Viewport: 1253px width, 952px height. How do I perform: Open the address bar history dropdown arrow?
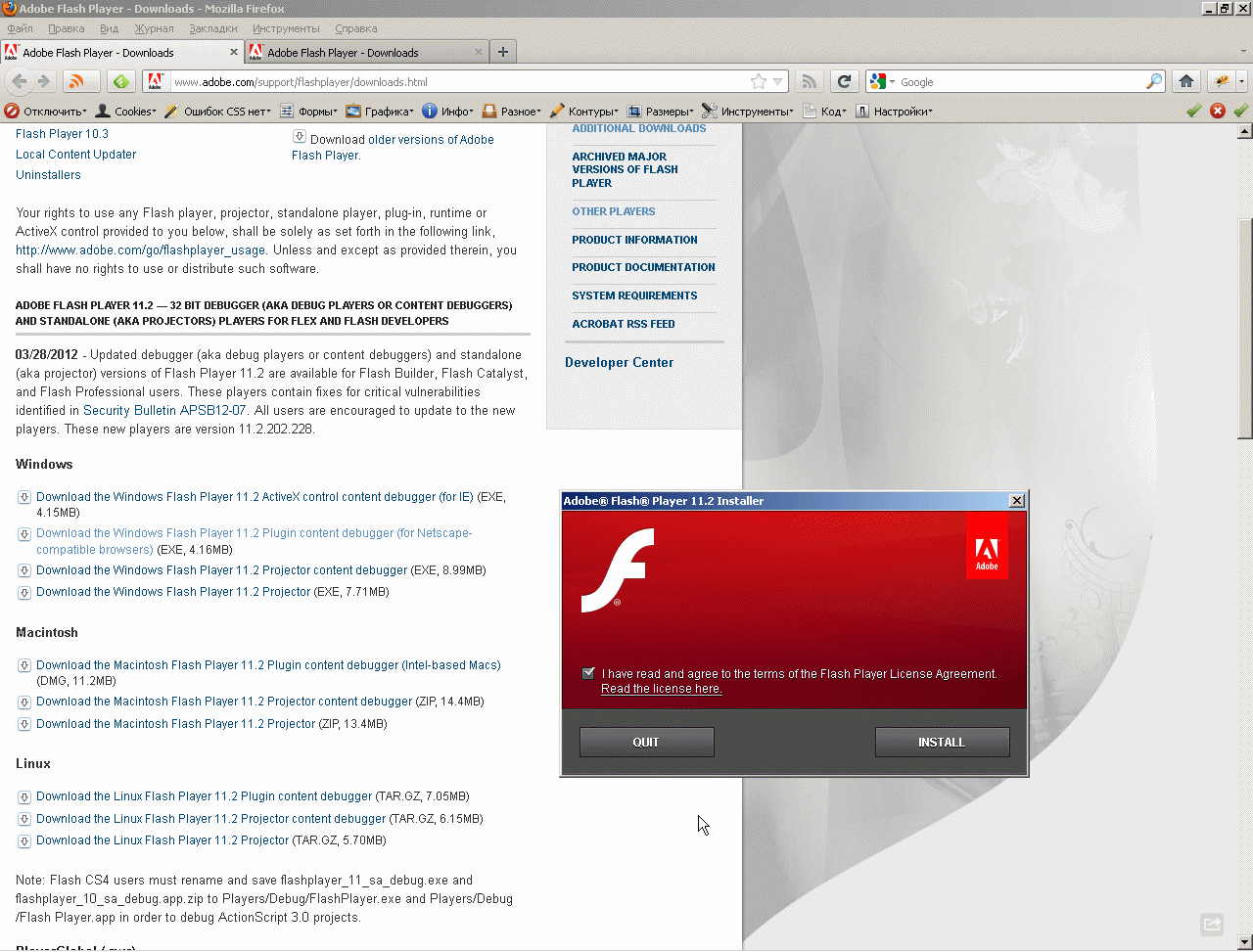click(778, 82)
